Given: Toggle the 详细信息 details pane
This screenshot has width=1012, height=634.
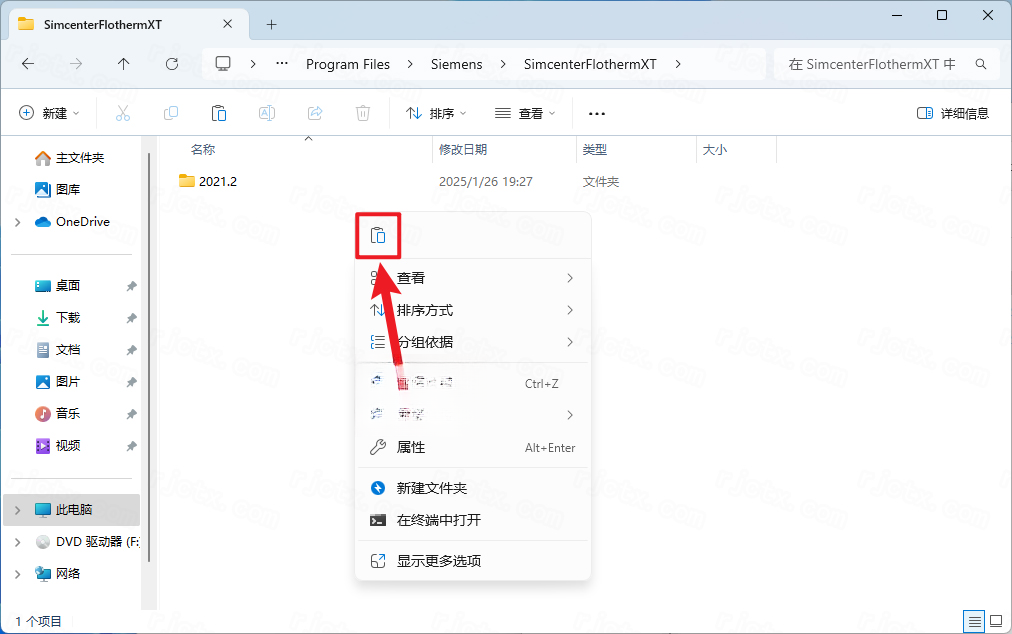Looking at the screenshot, I should coord(953,114).
